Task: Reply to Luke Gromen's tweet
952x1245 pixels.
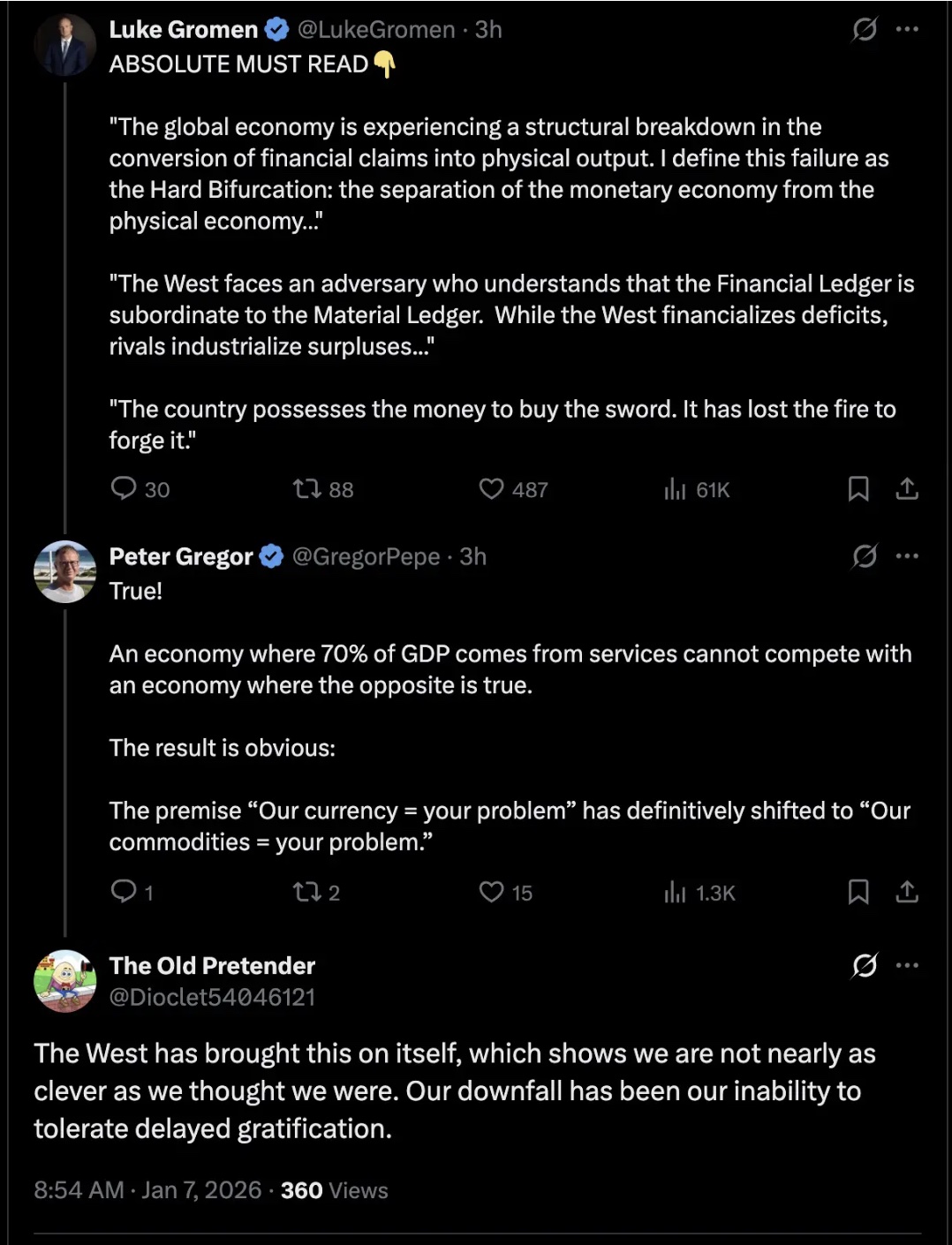Action: 124,488
